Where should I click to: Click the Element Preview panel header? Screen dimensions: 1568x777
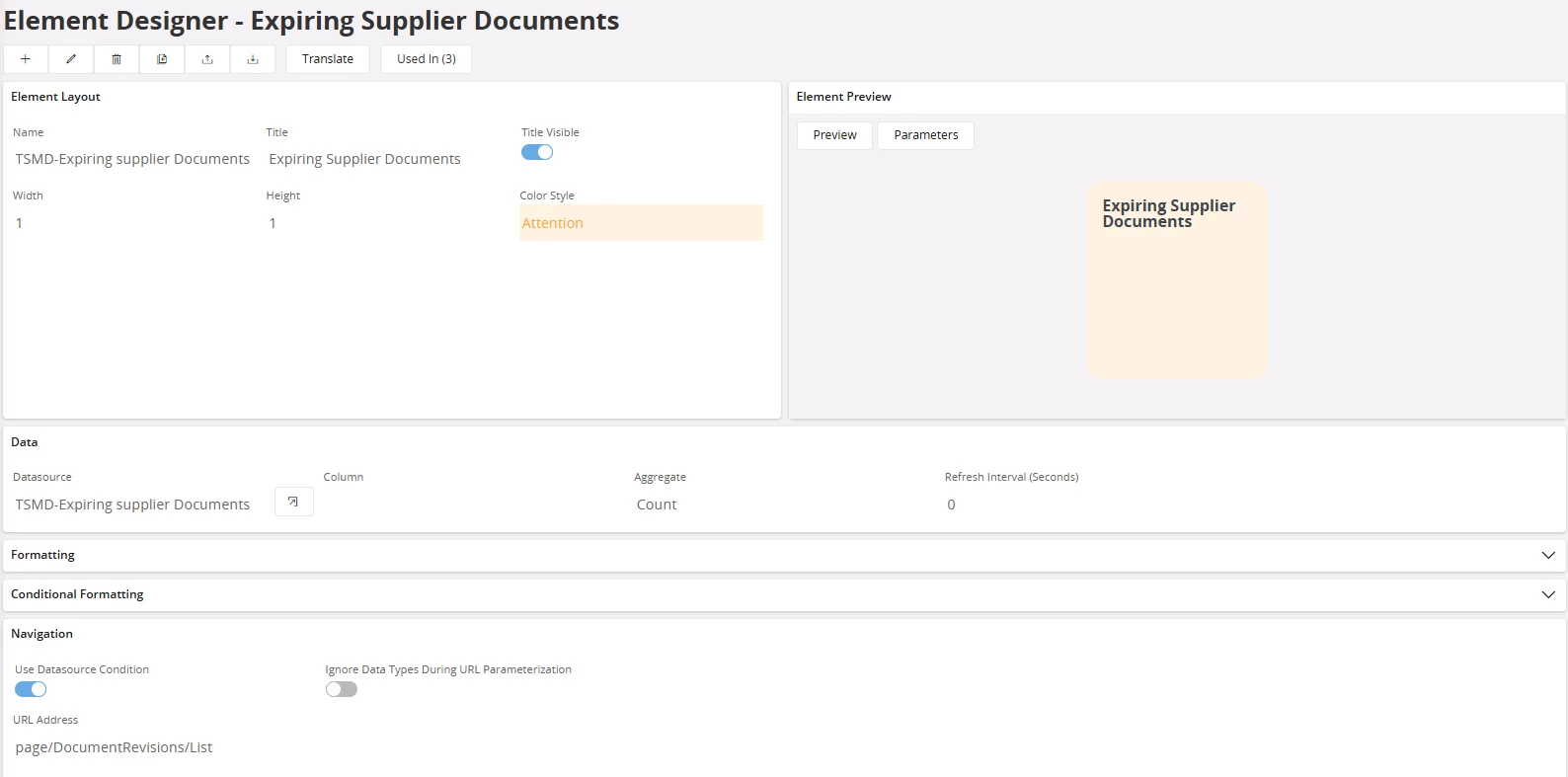pos(843,97)
